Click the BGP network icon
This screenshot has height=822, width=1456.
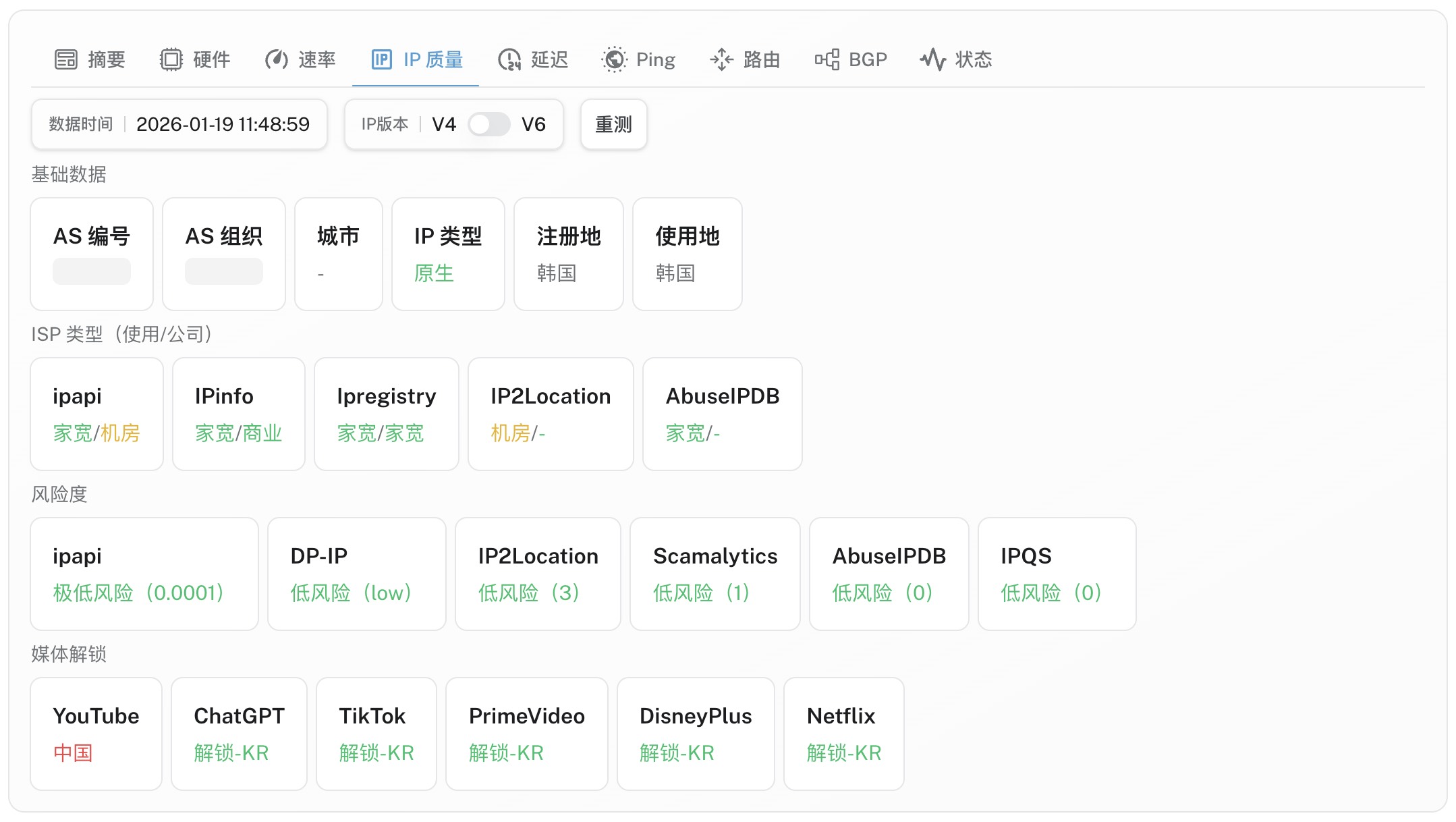click(x=827, y=59)
